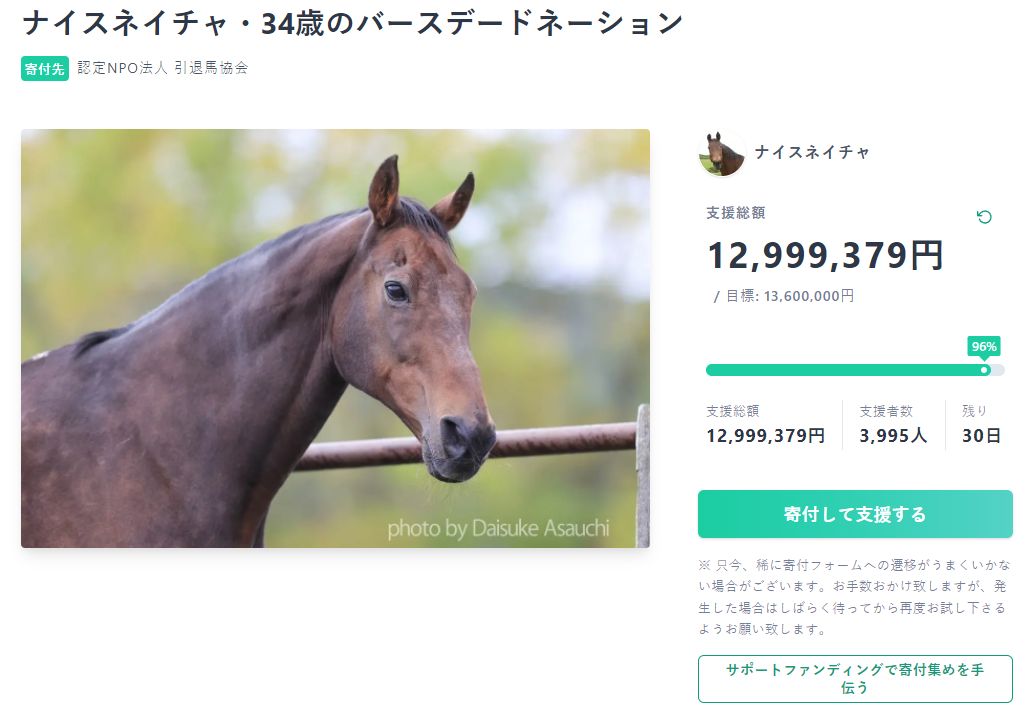Click the ※ notice text under donate button

coord(854,597)
